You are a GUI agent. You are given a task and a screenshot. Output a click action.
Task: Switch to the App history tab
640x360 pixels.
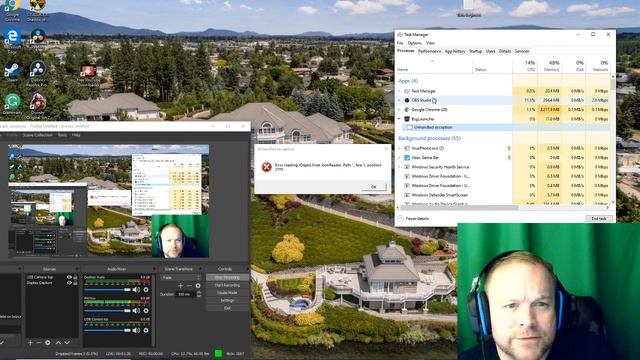pyautogui.click(x=455, y=51)
